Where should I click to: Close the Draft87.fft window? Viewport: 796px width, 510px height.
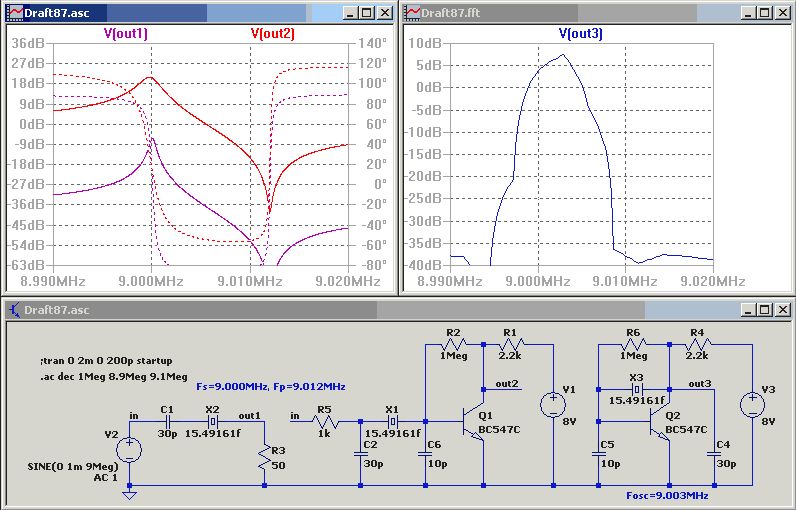coord(782,13)
